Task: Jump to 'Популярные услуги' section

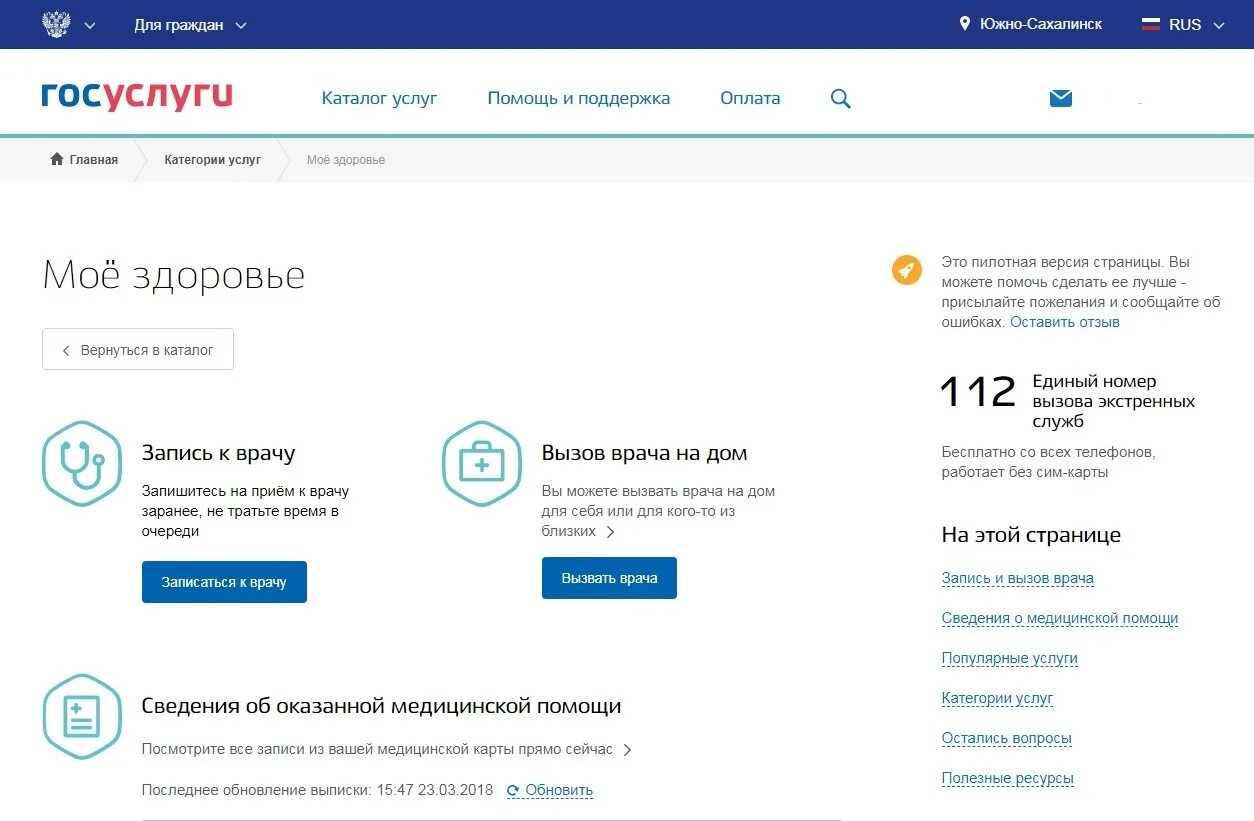Action: (x=1010, y=658)
